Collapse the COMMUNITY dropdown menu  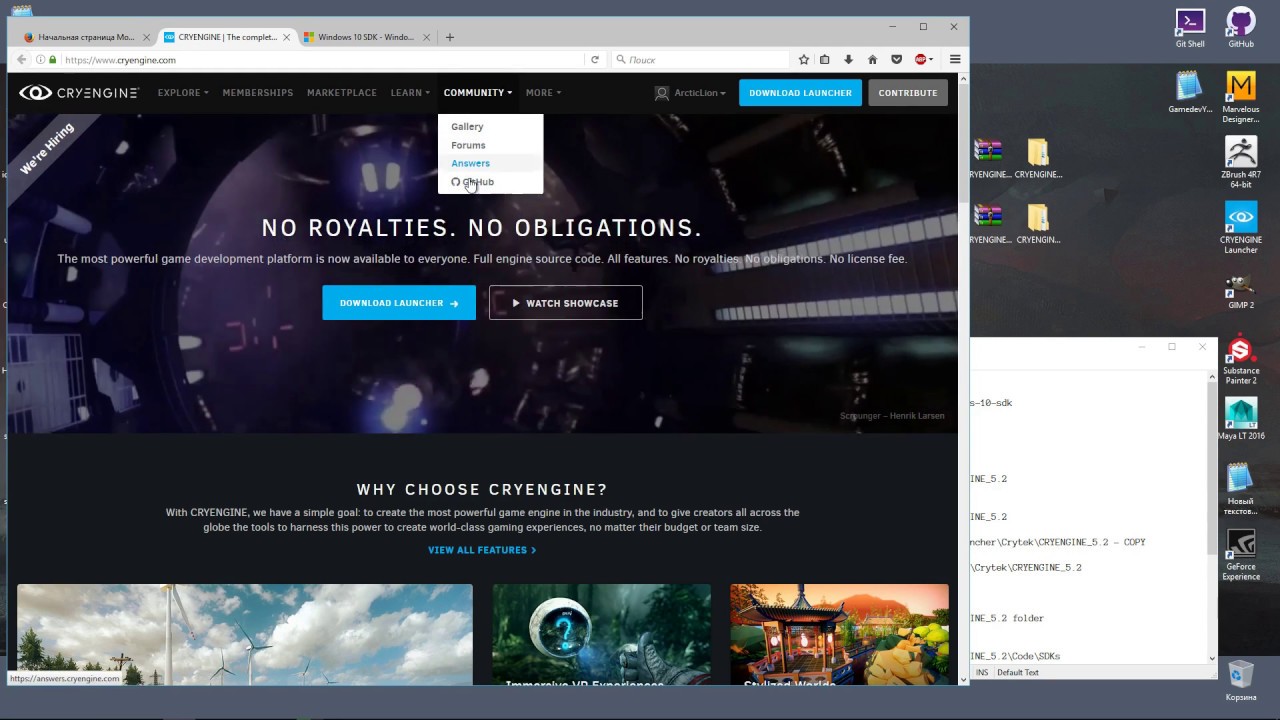coord(478,93)
